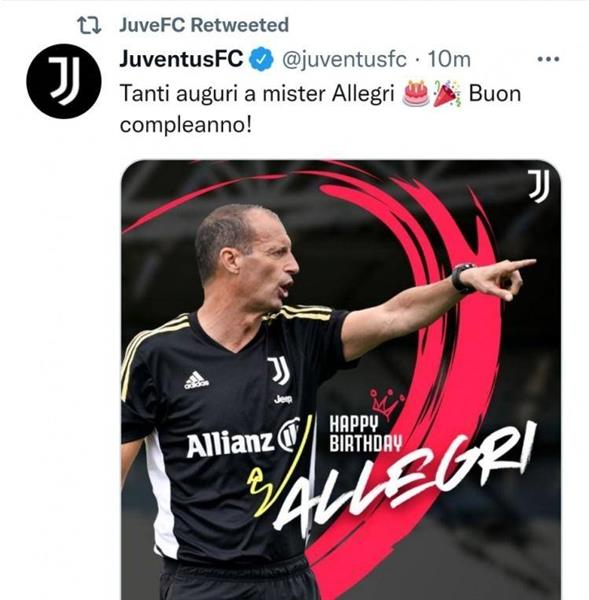The height and width of the screenshot is (600, 589).
Task: Click the tweet text mentioning mister Allegri
Action: coord(320,109)
